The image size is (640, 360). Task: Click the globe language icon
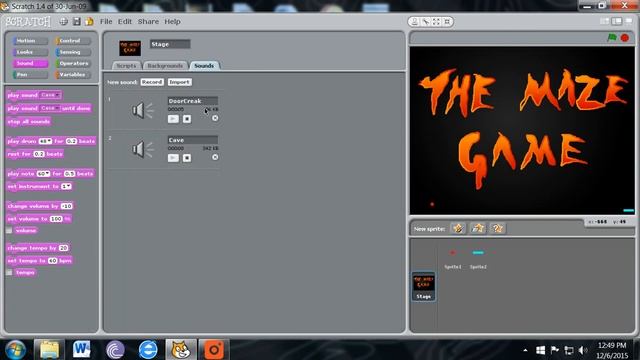[x=64, y=22]
